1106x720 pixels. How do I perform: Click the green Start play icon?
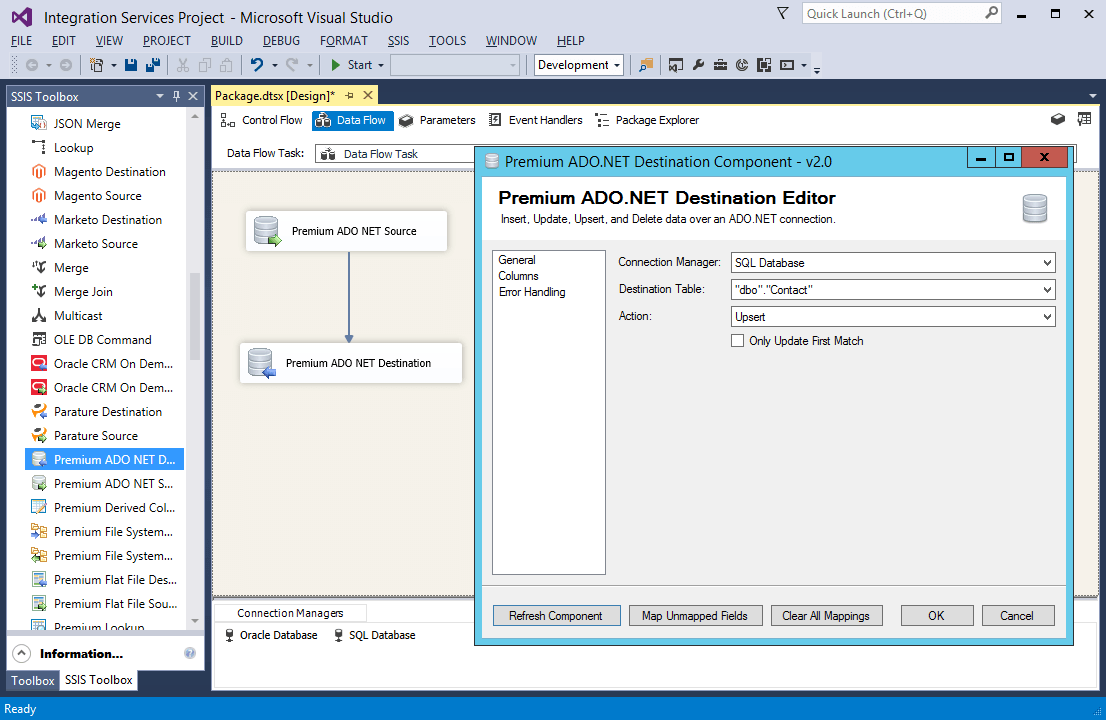336,65
